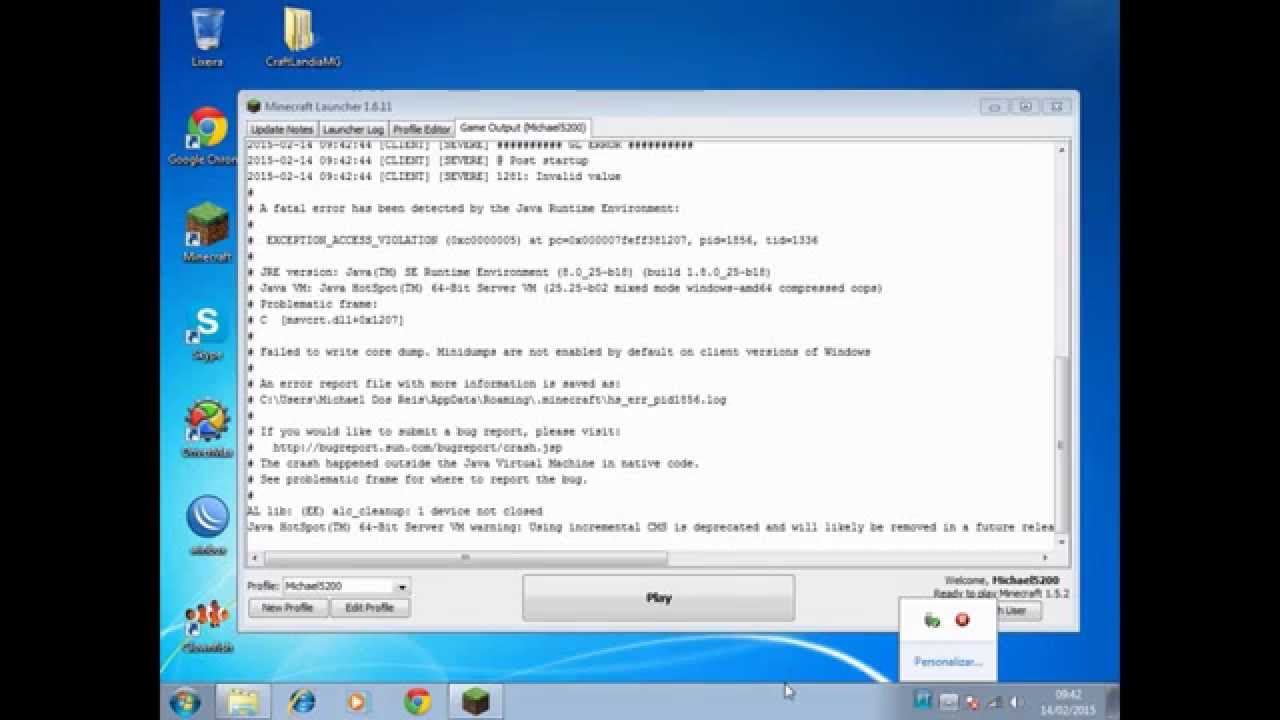Image resolution: width=1280 pixels, height=720 pixels.
Task: Click the 'See problematic frame' log line
Action: (417, 479)
